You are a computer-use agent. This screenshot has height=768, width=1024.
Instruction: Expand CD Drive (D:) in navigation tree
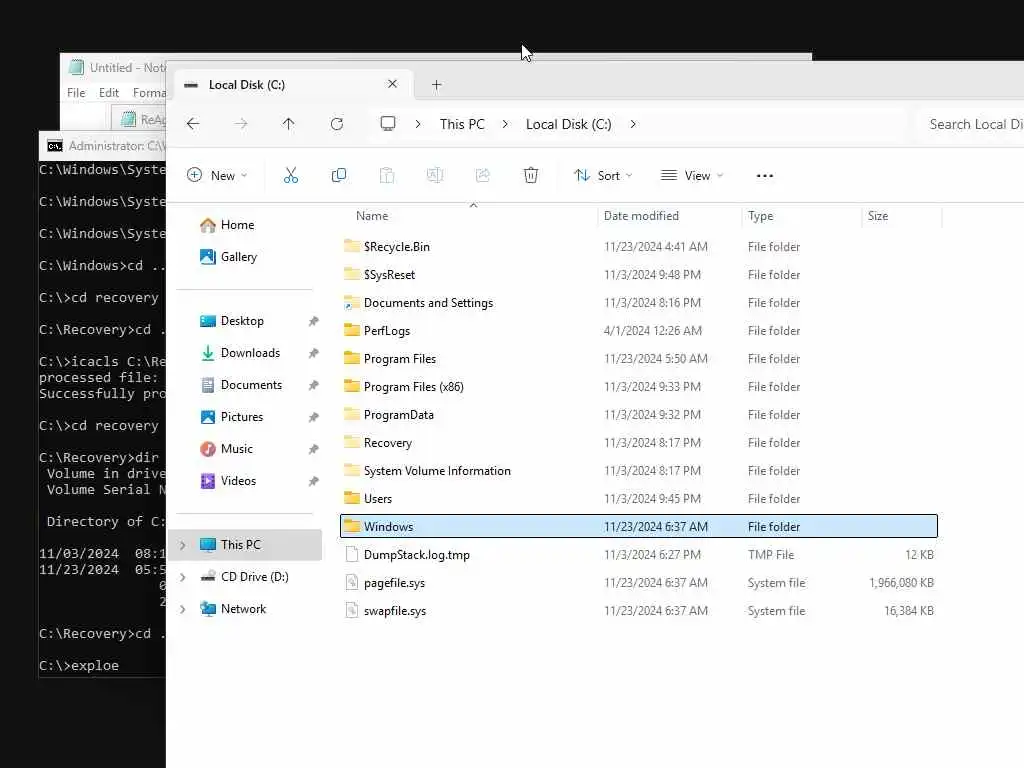pos(183,577)
